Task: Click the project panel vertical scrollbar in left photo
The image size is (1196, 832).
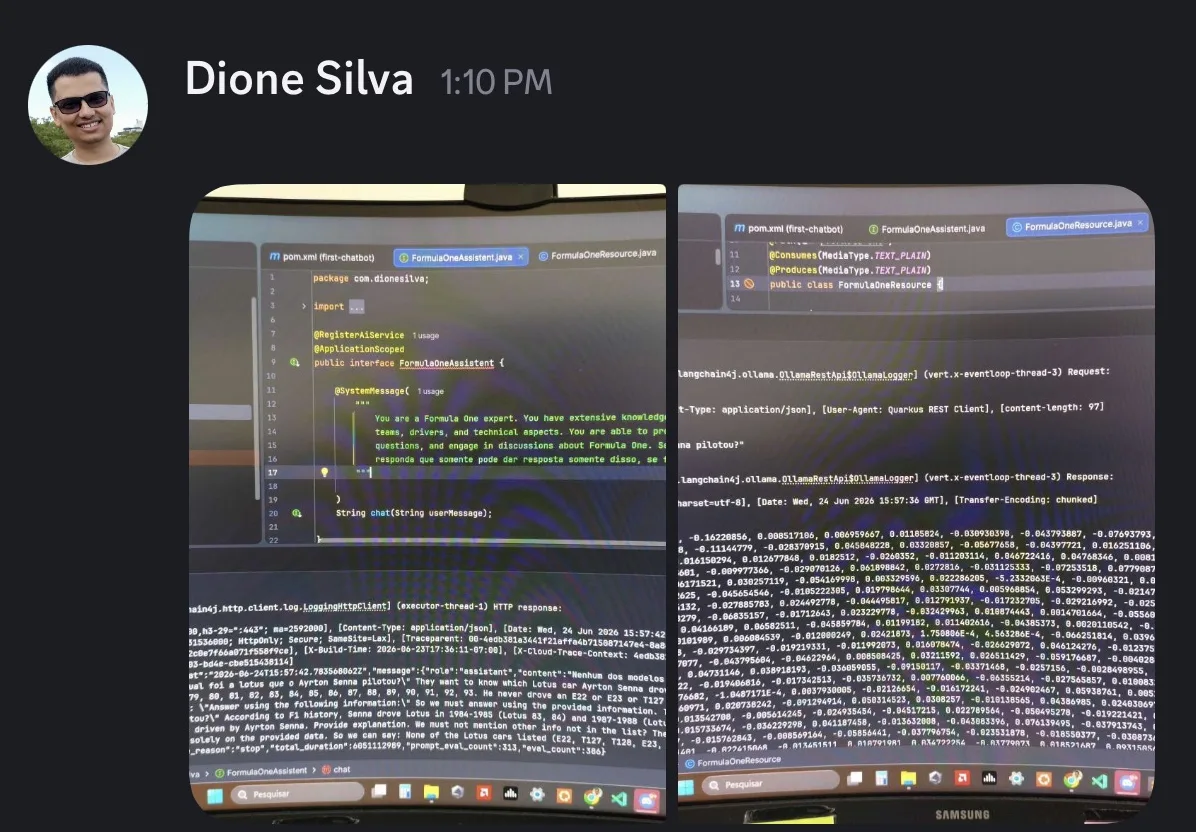Action: click(x=255, y=397)
